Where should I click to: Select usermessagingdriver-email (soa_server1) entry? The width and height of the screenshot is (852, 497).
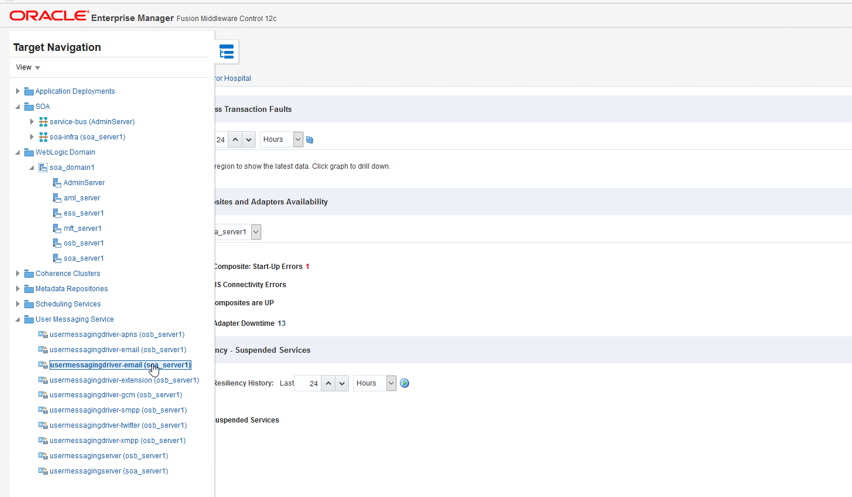(120, 365)
